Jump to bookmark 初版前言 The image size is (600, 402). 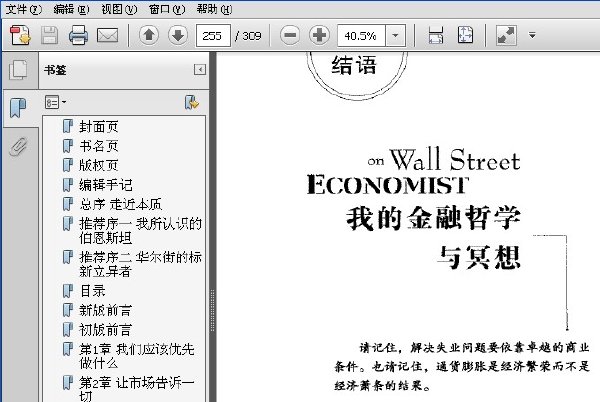click(106, 330)
